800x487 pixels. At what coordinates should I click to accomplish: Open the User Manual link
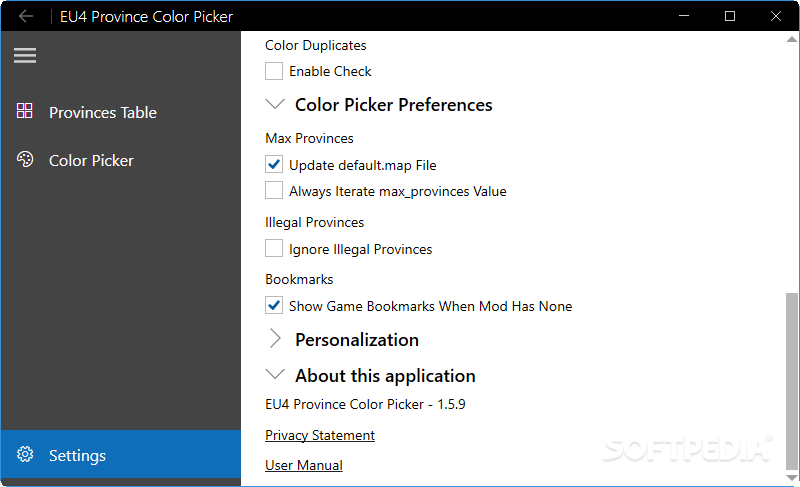[x=304, y=465]
